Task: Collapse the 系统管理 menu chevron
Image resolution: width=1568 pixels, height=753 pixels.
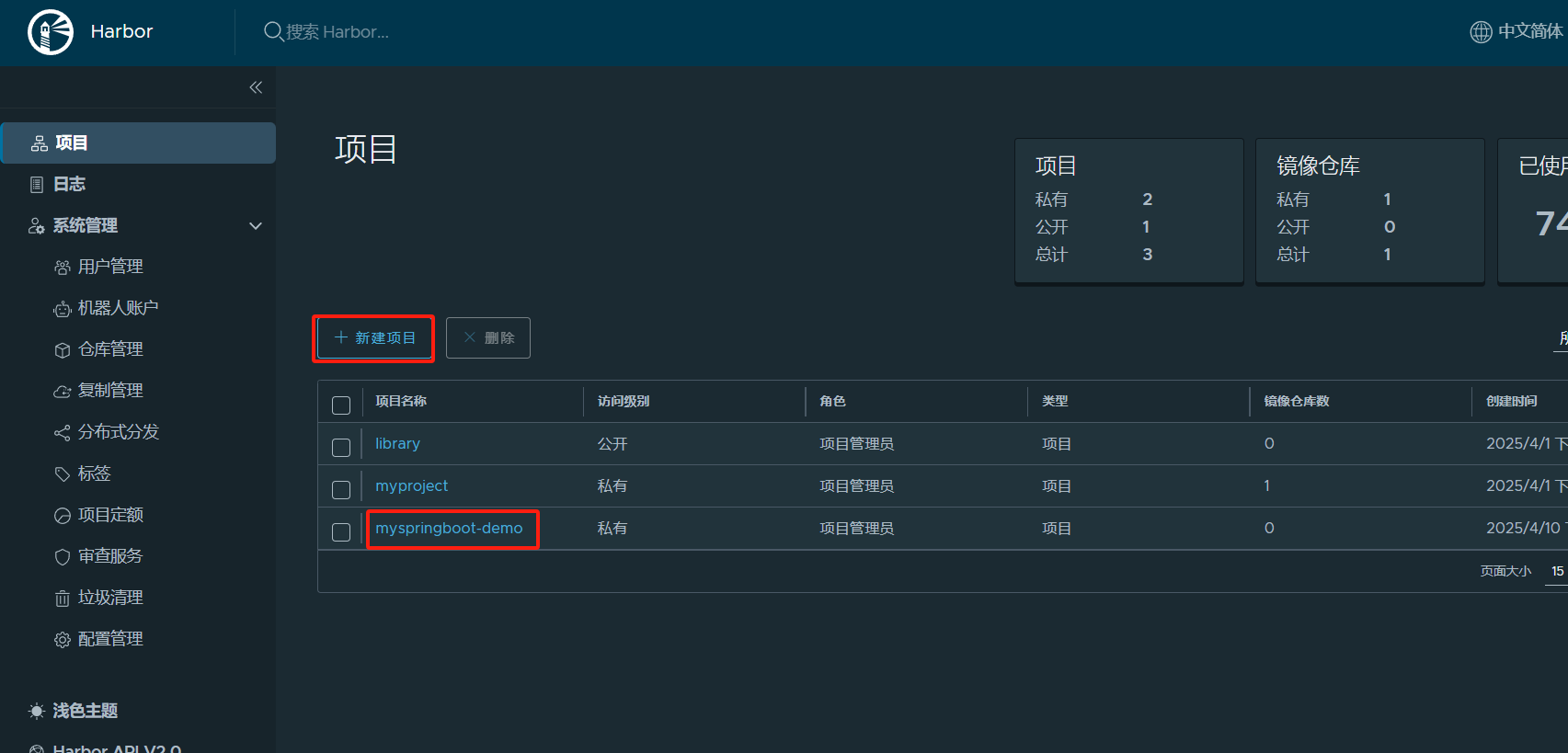Action: [256, 226]
